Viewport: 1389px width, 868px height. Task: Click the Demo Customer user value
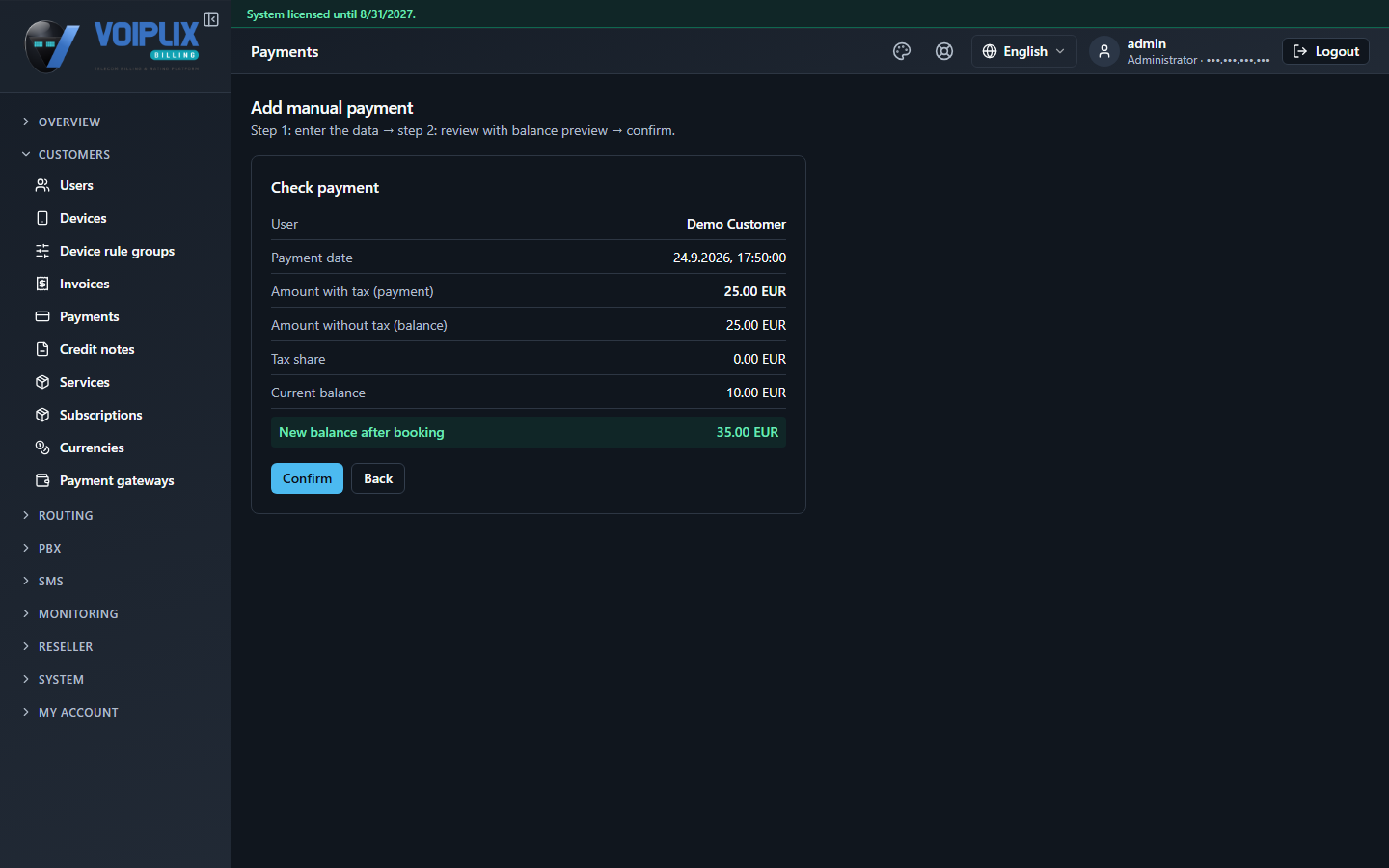[736, 224]
